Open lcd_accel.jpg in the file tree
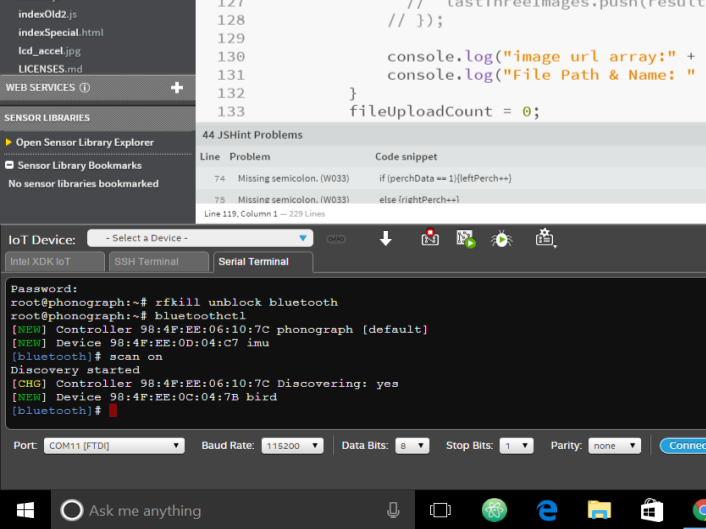This screenshot has width=706, height=529. [49, 50]
